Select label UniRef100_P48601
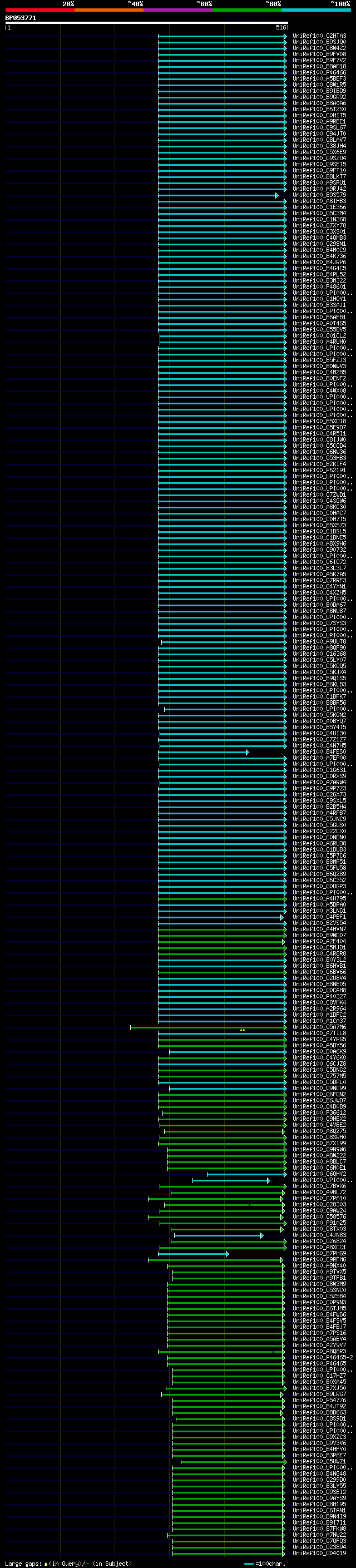 point(319,286)
